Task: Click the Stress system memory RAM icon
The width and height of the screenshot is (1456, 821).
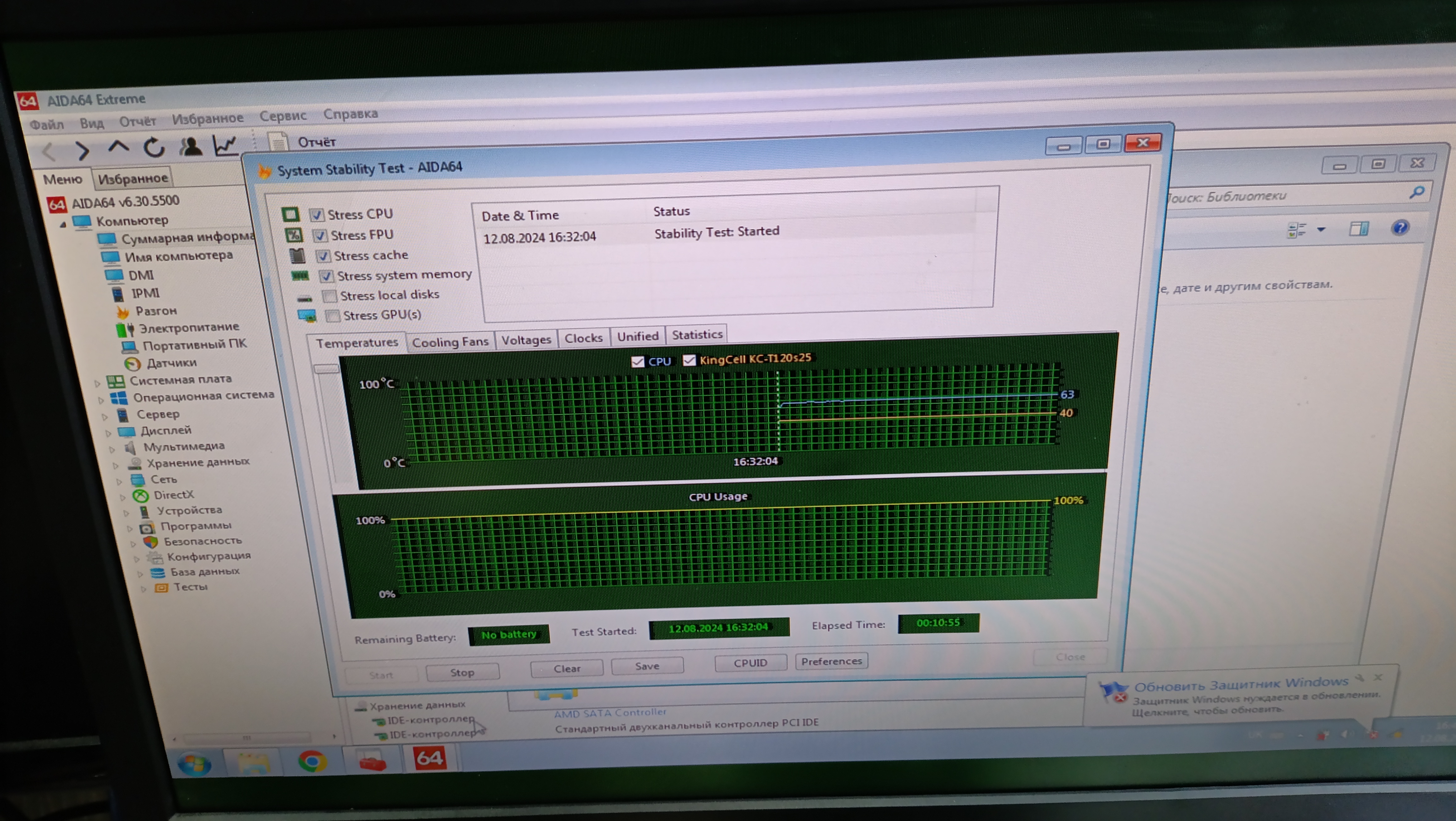Action: point(300,276)
